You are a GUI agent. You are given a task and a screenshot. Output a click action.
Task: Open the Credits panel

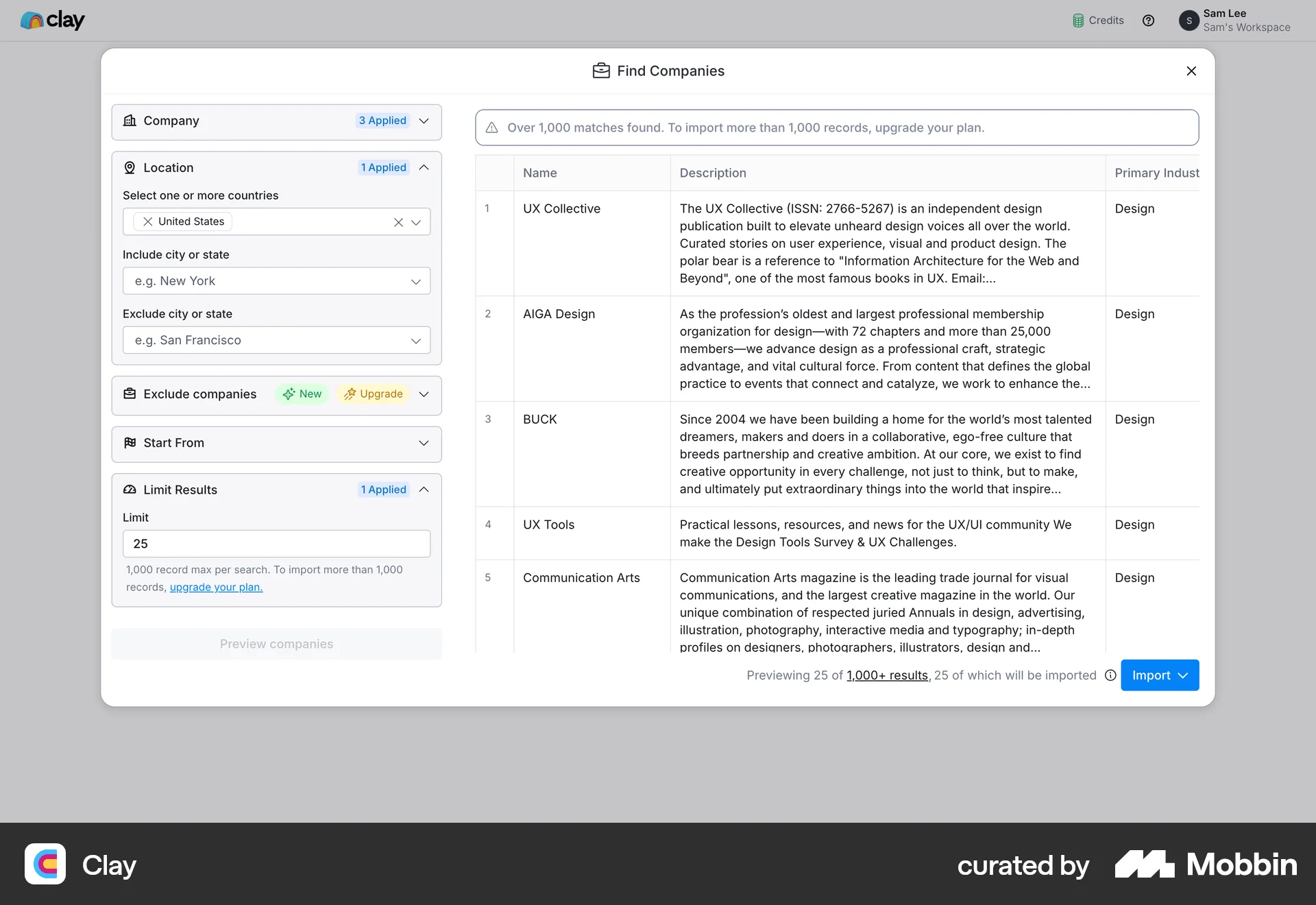1097,21
